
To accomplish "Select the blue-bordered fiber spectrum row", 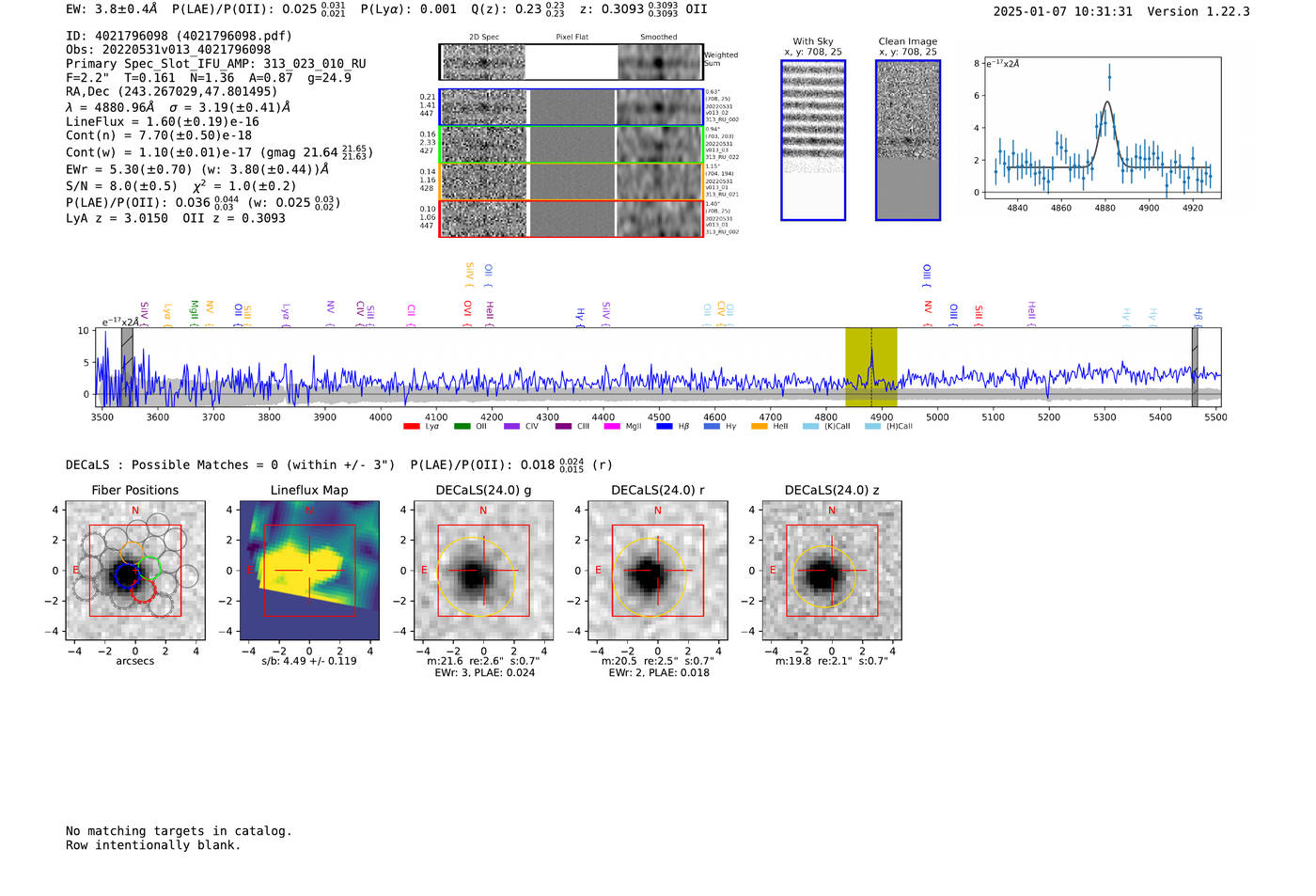I will coord(572,107).
